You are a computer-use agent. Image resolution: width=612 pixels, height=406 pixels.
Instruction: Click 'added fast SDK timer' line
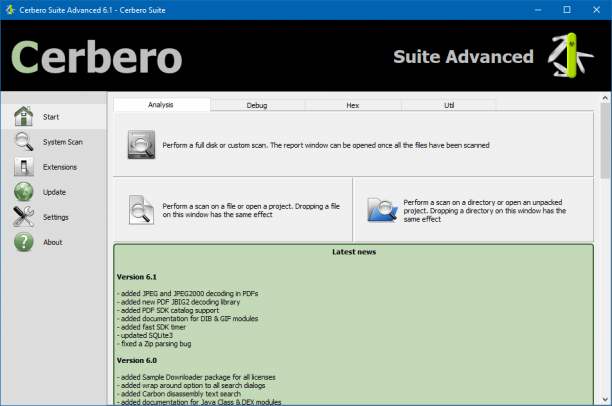point(151,327)
